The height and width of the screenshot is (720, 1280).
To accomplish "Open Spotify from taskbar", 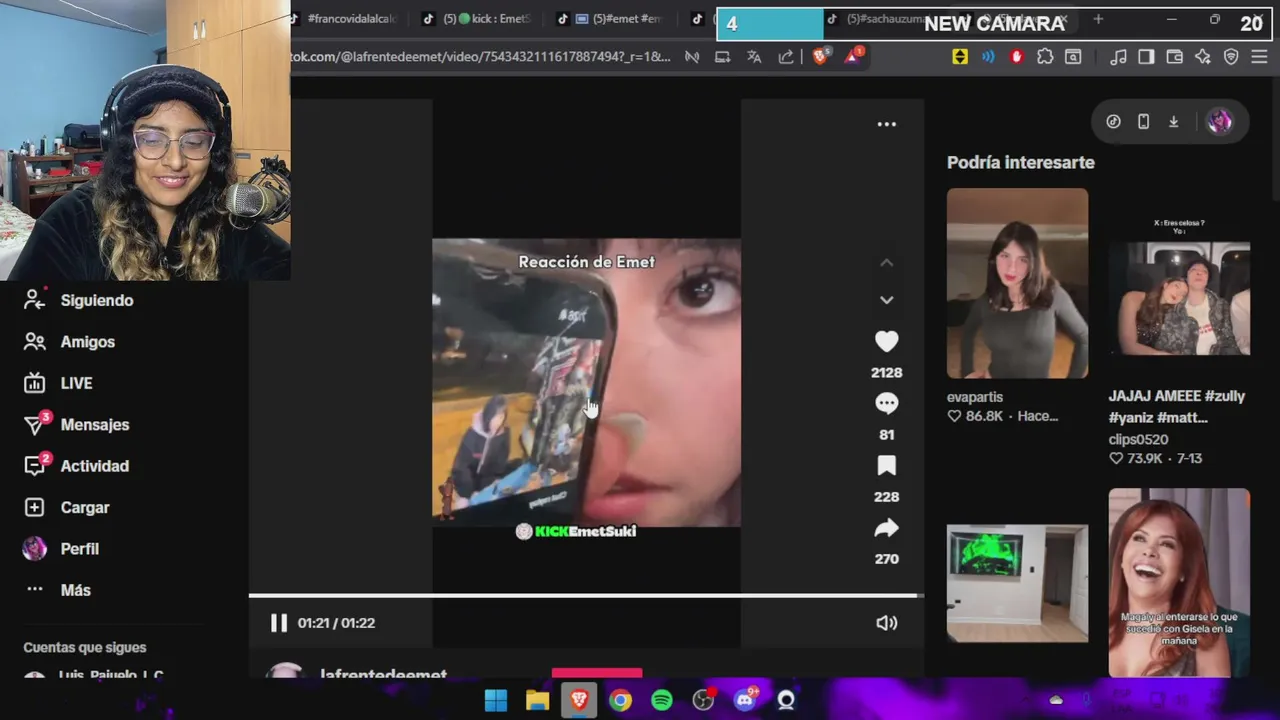I will tap(662, 701).
